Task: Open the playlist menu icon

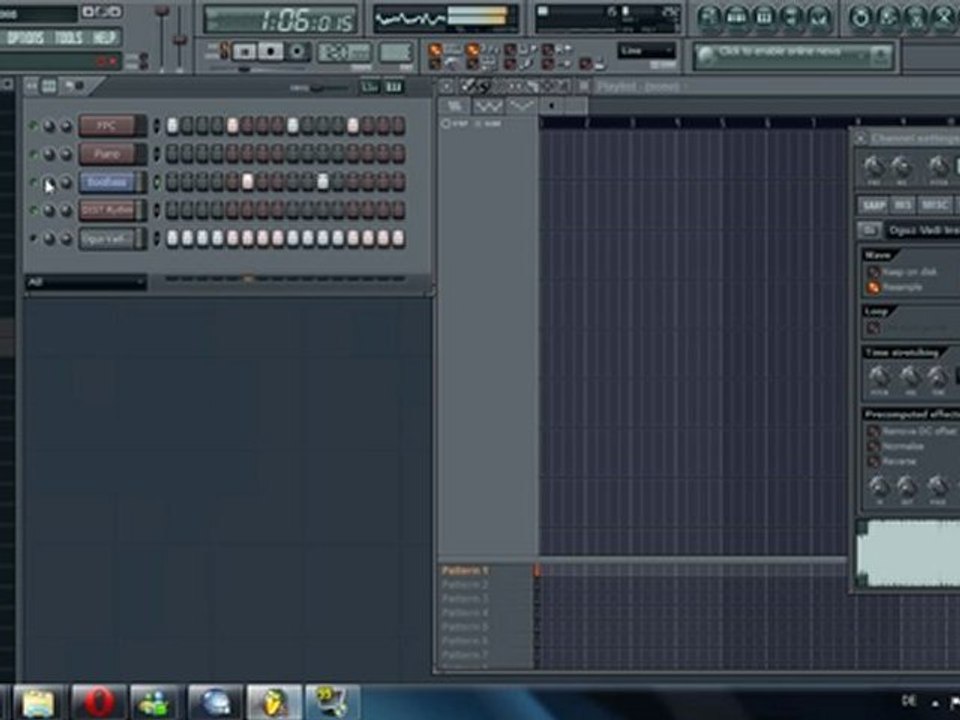Action: [x=447, y=87]
